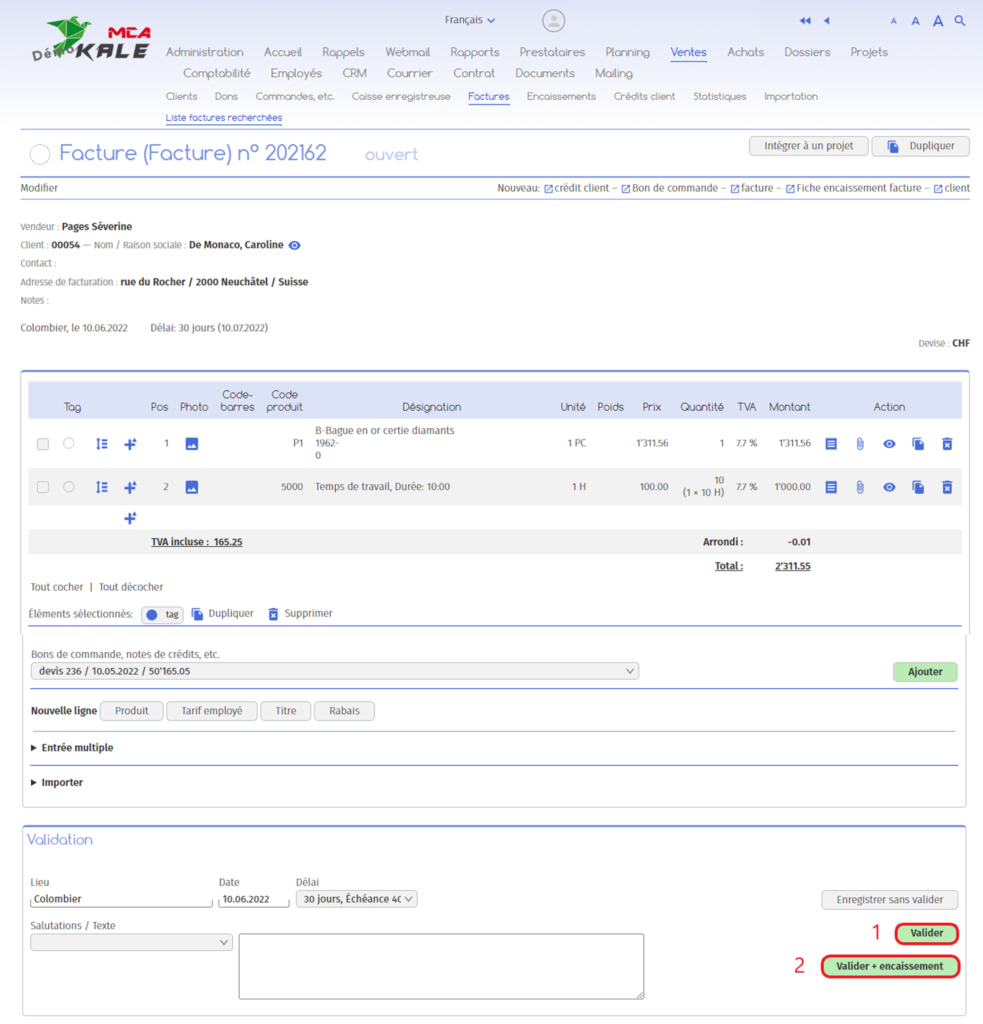
Task: Check the Temps de travail row checkbox
Action: pos(43,487)
